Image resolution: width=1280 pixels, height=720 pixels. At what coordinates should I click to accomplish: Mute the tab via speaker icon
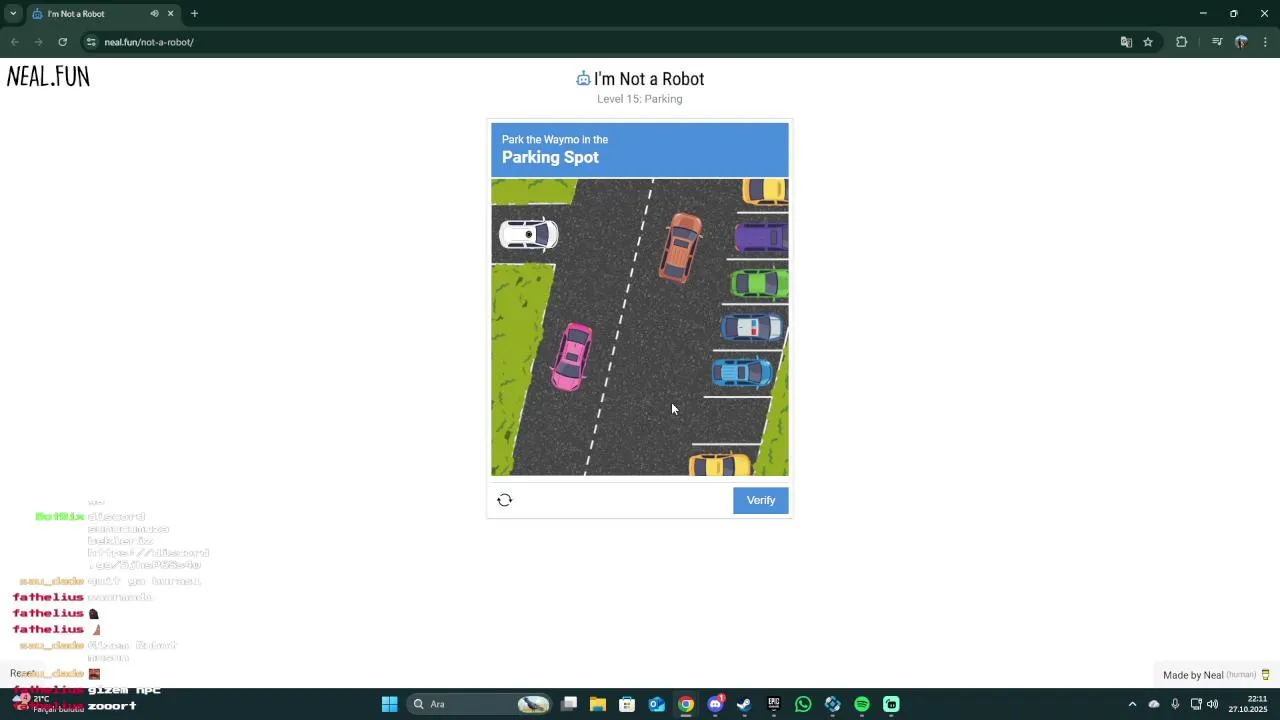[154, 14]
